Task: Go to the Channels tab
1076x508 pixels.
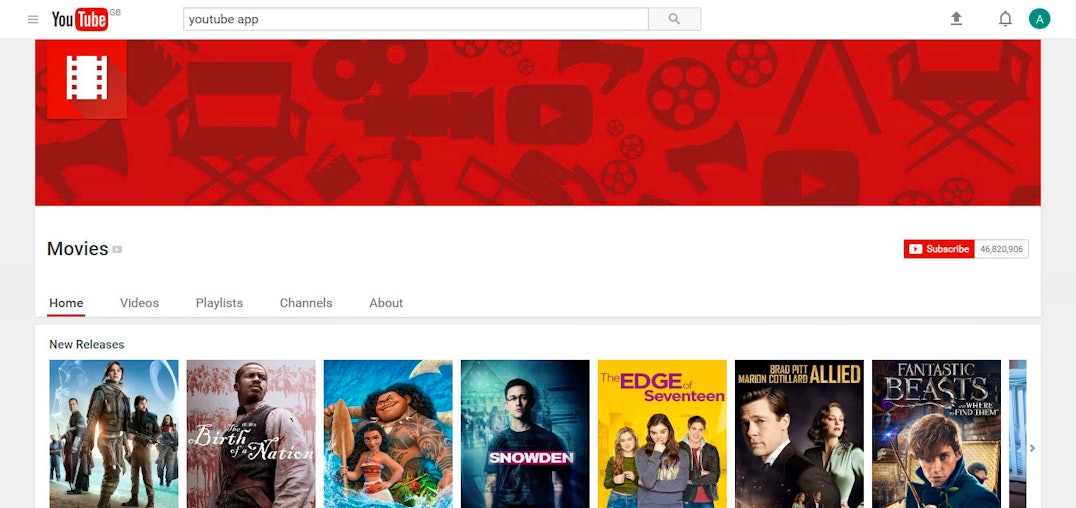Action: coord(306,303)
